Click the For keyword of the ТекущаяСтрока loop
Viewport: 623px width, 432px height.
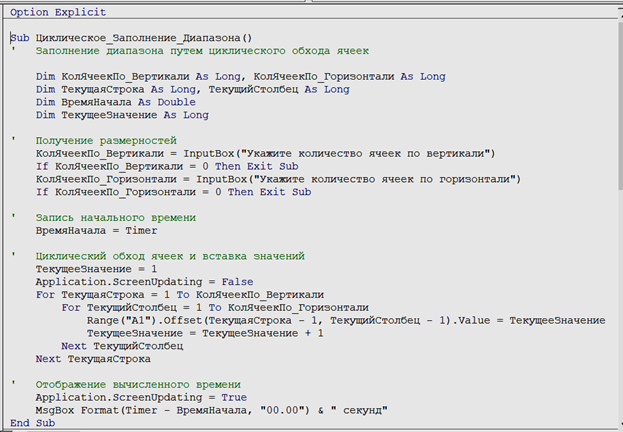(45, 295)
